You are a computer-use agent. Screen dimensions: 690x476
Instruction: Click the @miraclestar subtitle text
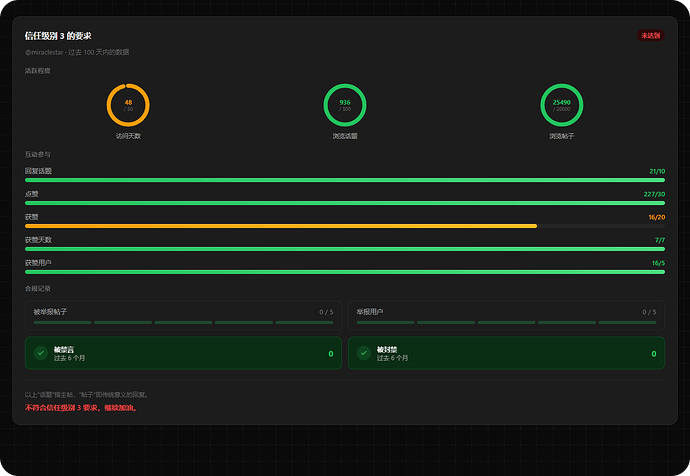77,52
